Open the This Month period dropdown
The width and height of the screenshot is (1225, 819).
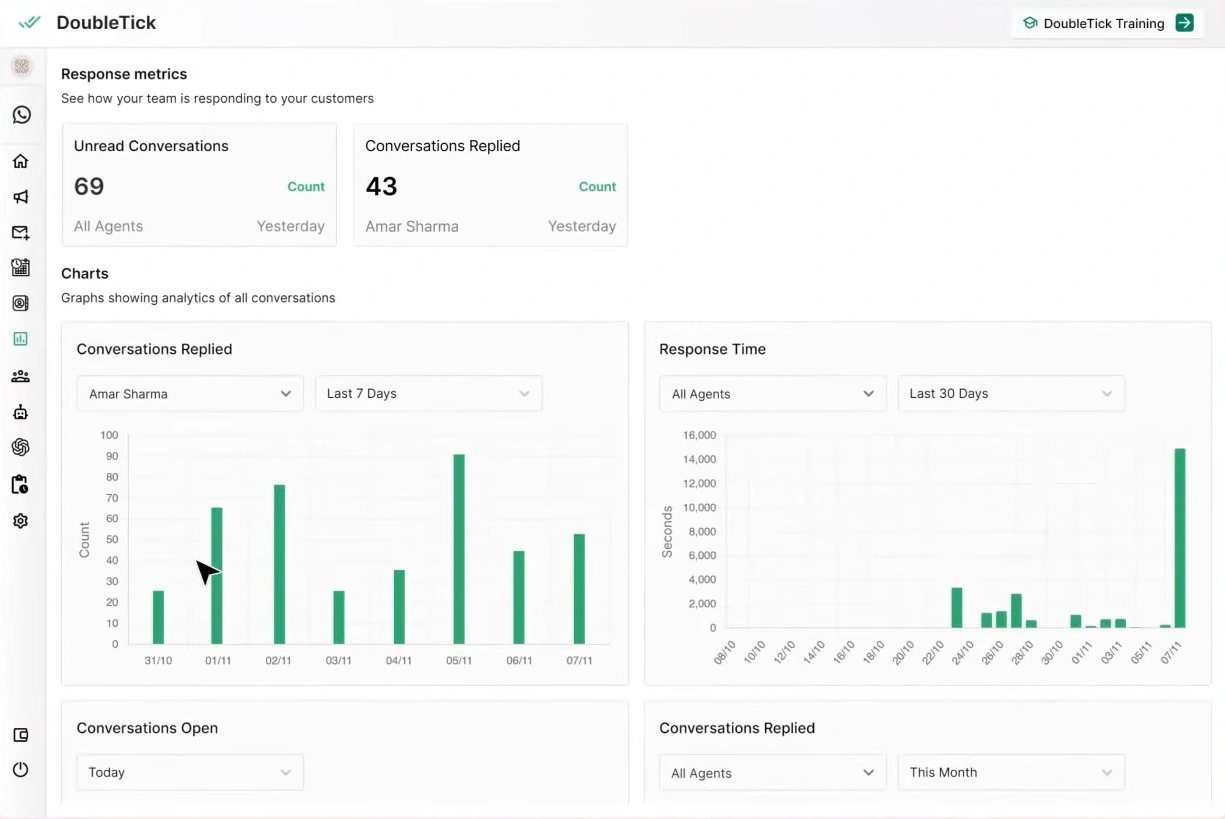[x=1010, y=772]
